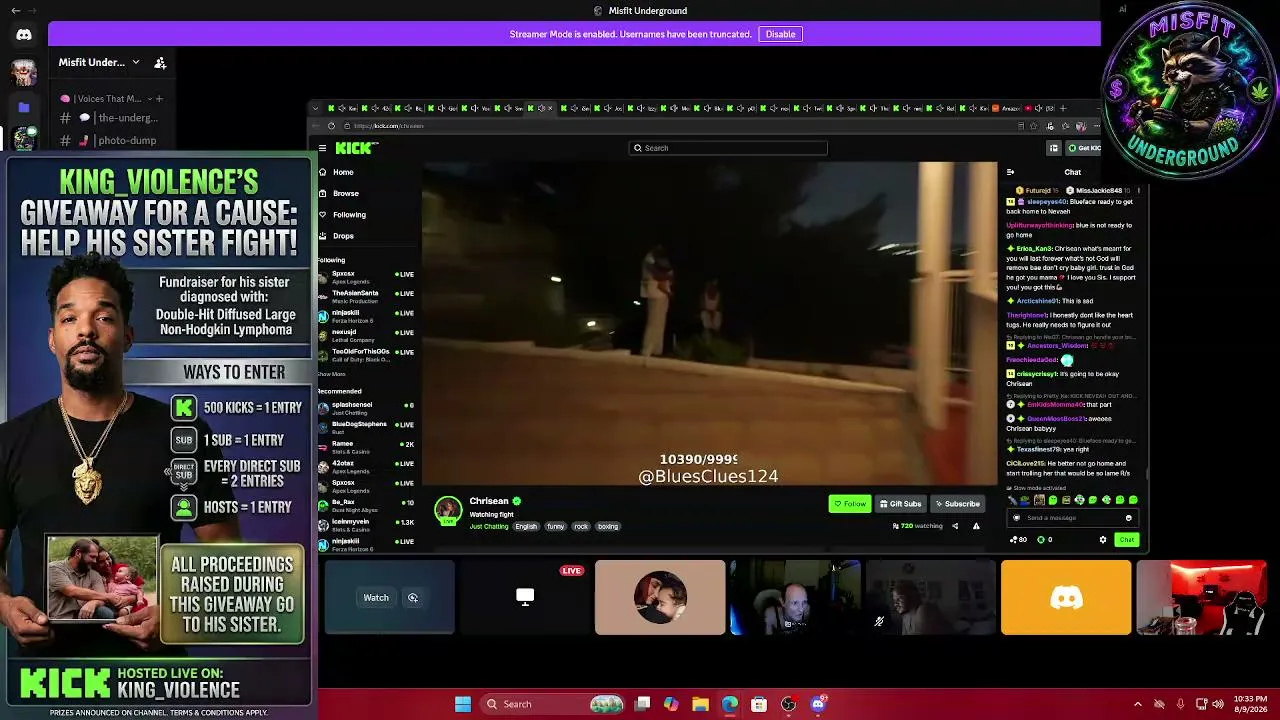1280x720 pixels.
Task: Click the English stream tag
Action: pos(526,526)
